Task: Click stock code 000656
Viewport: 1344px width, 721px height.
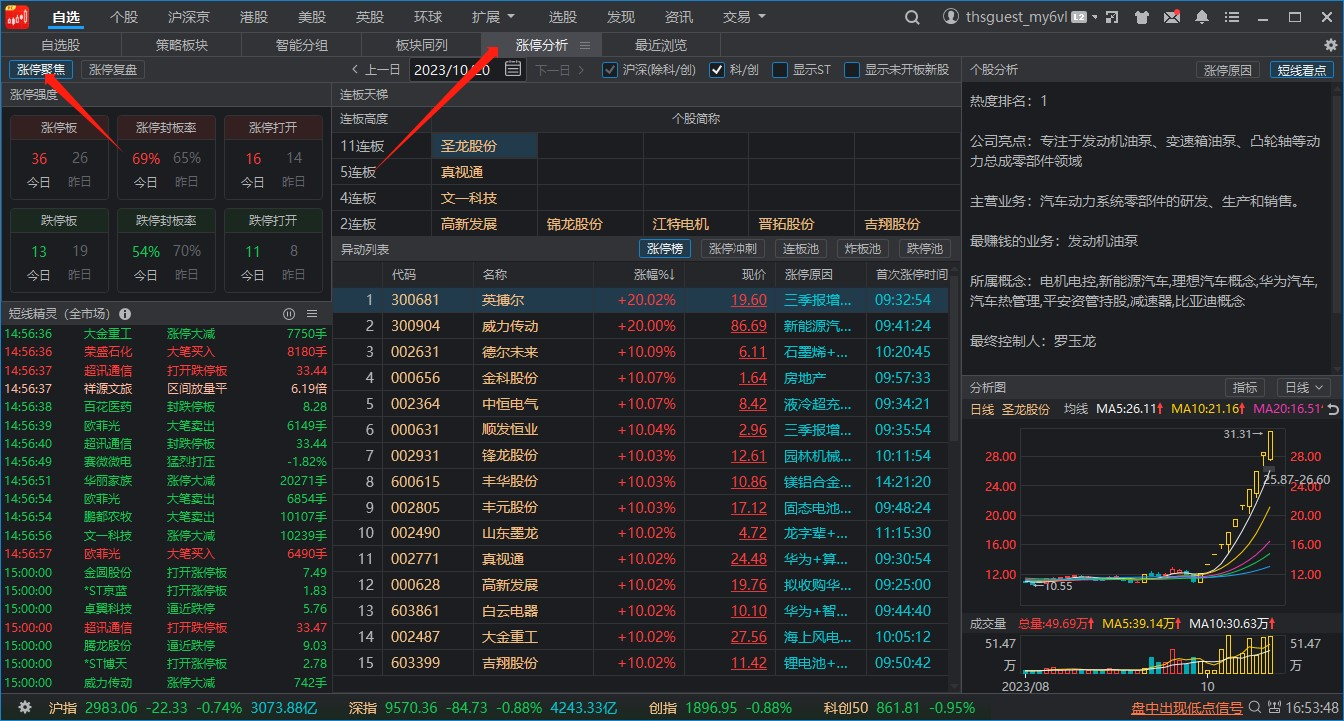Action: [416, 378]
